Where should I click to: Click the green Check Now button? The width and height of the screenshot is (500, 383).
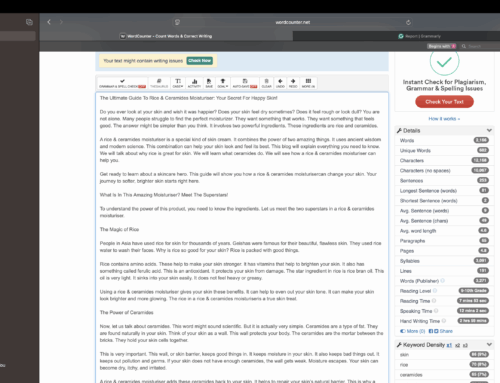(x=200, y=61)
